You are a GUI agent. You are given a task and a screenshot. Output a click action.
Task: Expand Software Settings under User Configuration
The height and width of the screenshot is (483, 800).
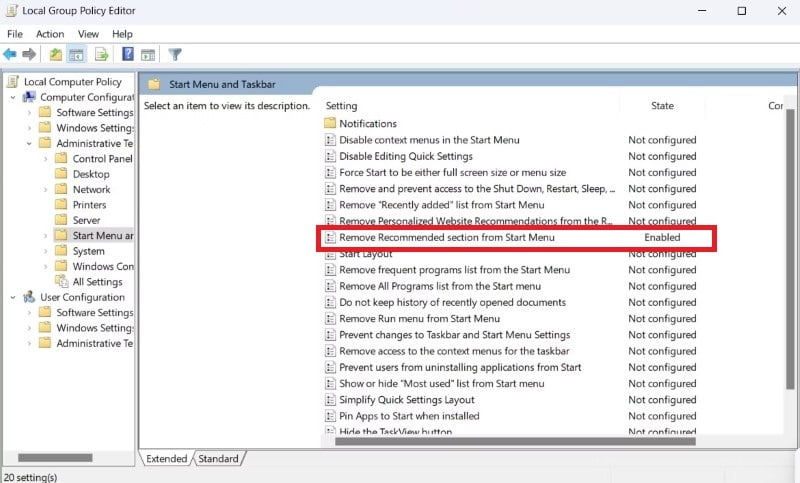click(x=29, y=313)
